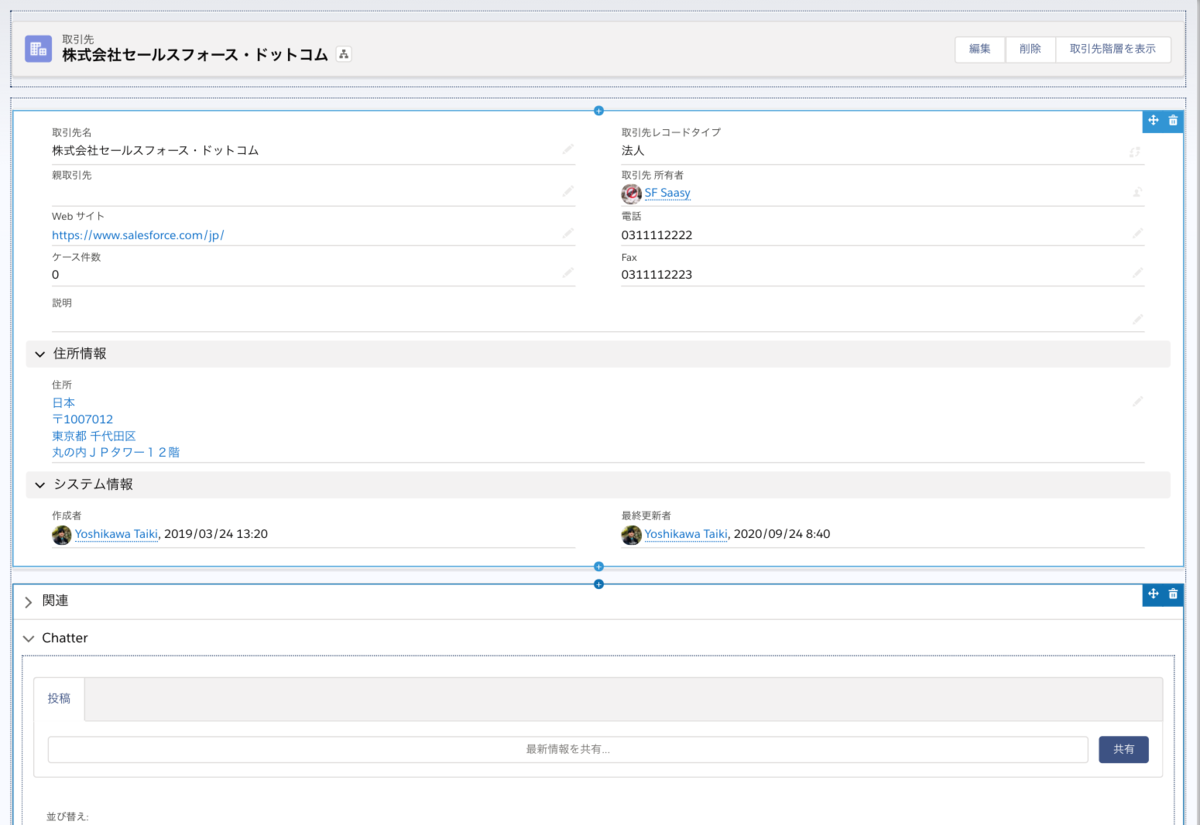Open the Yoshikawa Taiki link under 最終更新者
The width and height of the screenshot is (1200, 825).
685,534
